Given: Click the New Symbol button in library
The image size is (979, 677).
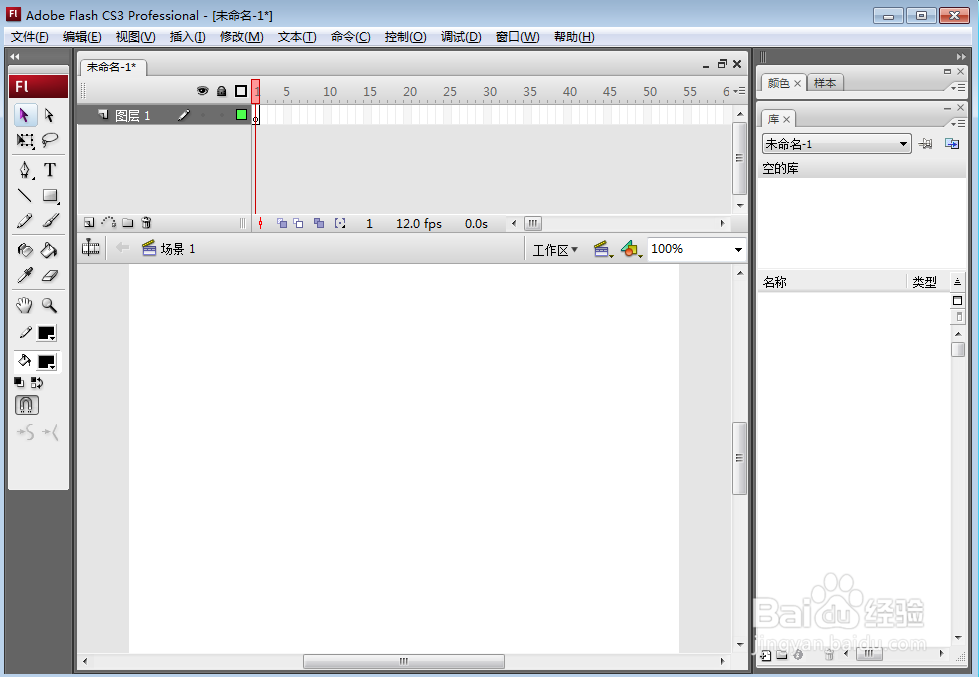Looking at the screenshot, I should pyautogui.click(x=766, y=655).
